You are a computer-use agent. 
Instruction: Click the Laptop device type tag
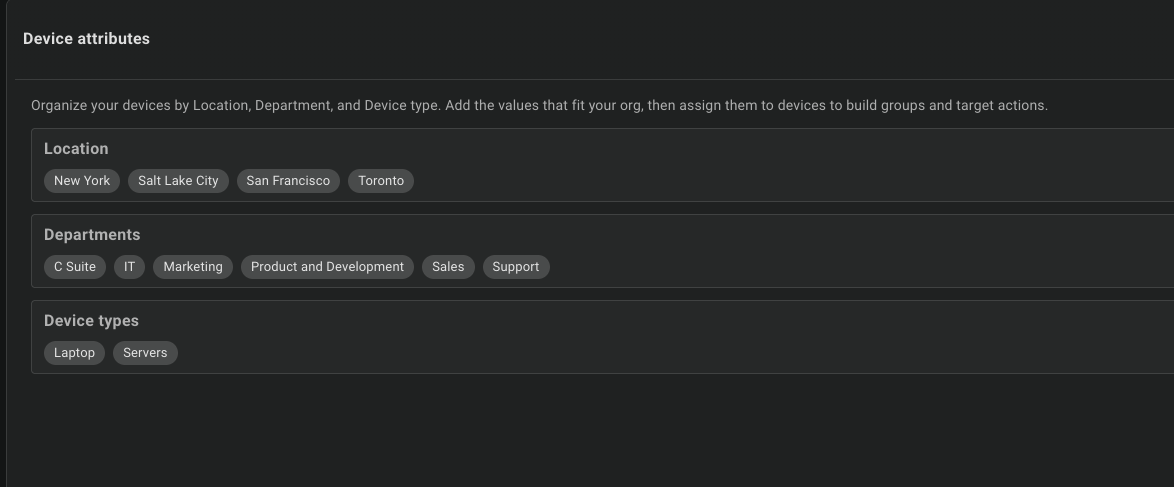point(74,353)
